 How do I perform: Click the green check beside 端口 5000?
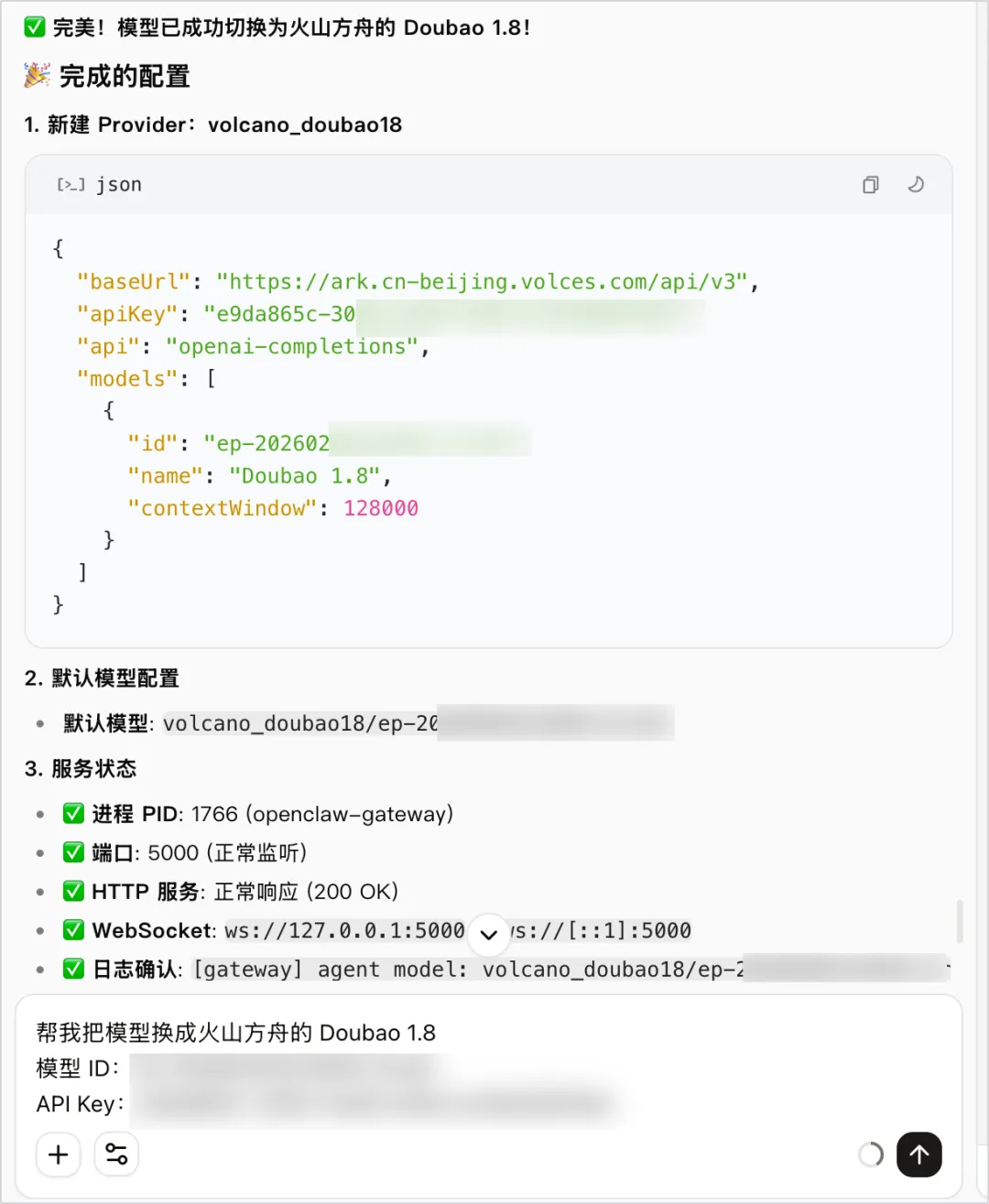click(x=74, y=852)
